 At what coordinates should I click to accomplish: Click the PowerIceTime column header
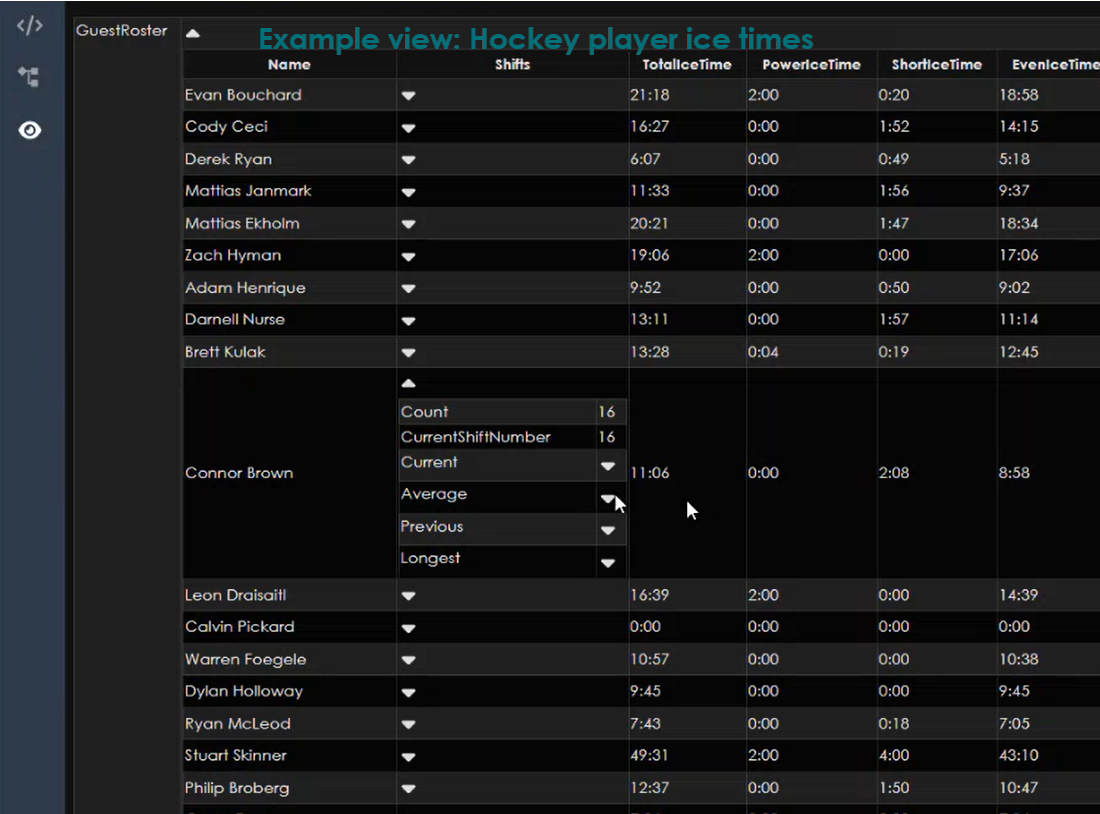coord(811,64)
